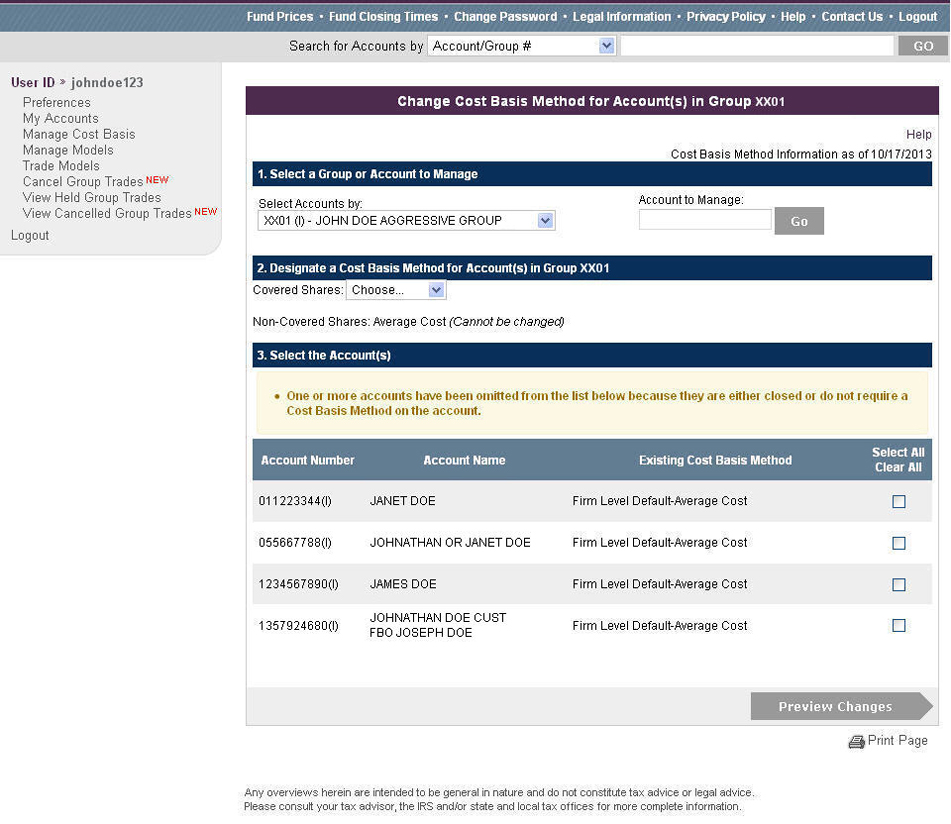
Task: Open Preferences in the sidebar
Action: click(56, 102)
